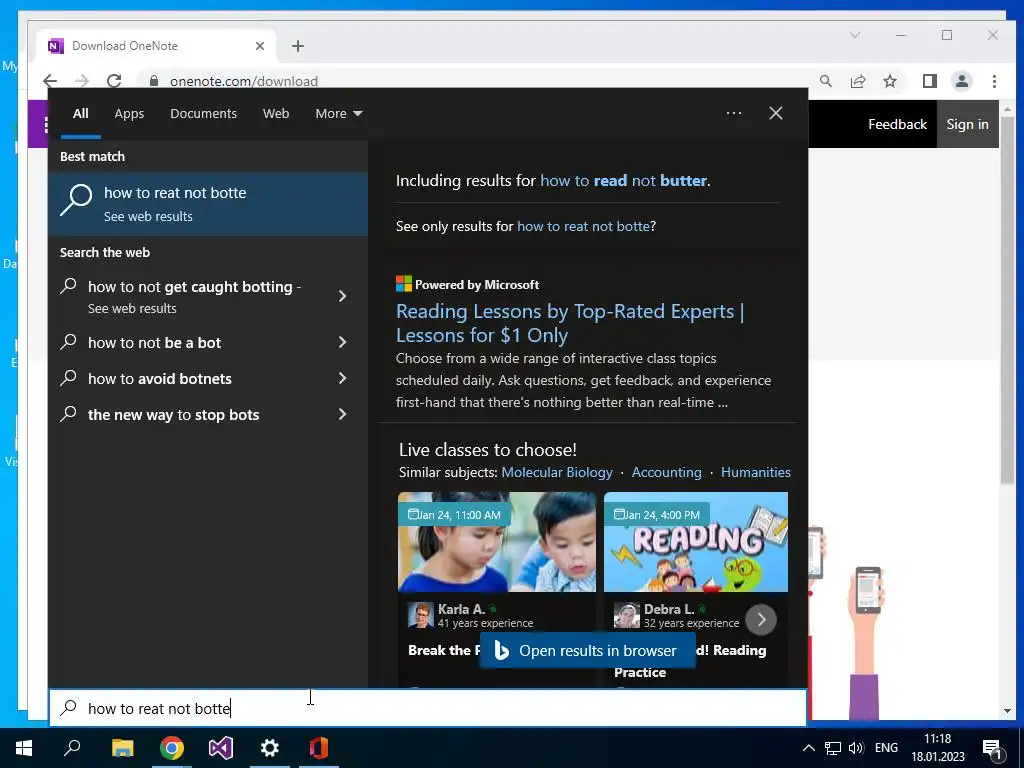The height and width of the screenshot is (768, 1024).
Task: Open Chrome three-dot menu
Action: [994, 81]
